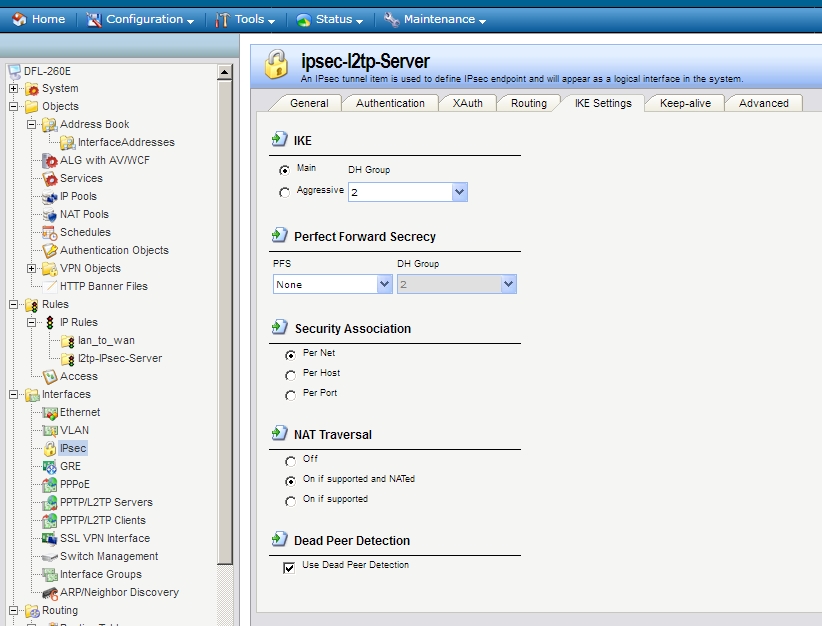This screenshot has height=626, width=822.
Task: Select Aggressive IKE mode
Action: tap(285, 192)
